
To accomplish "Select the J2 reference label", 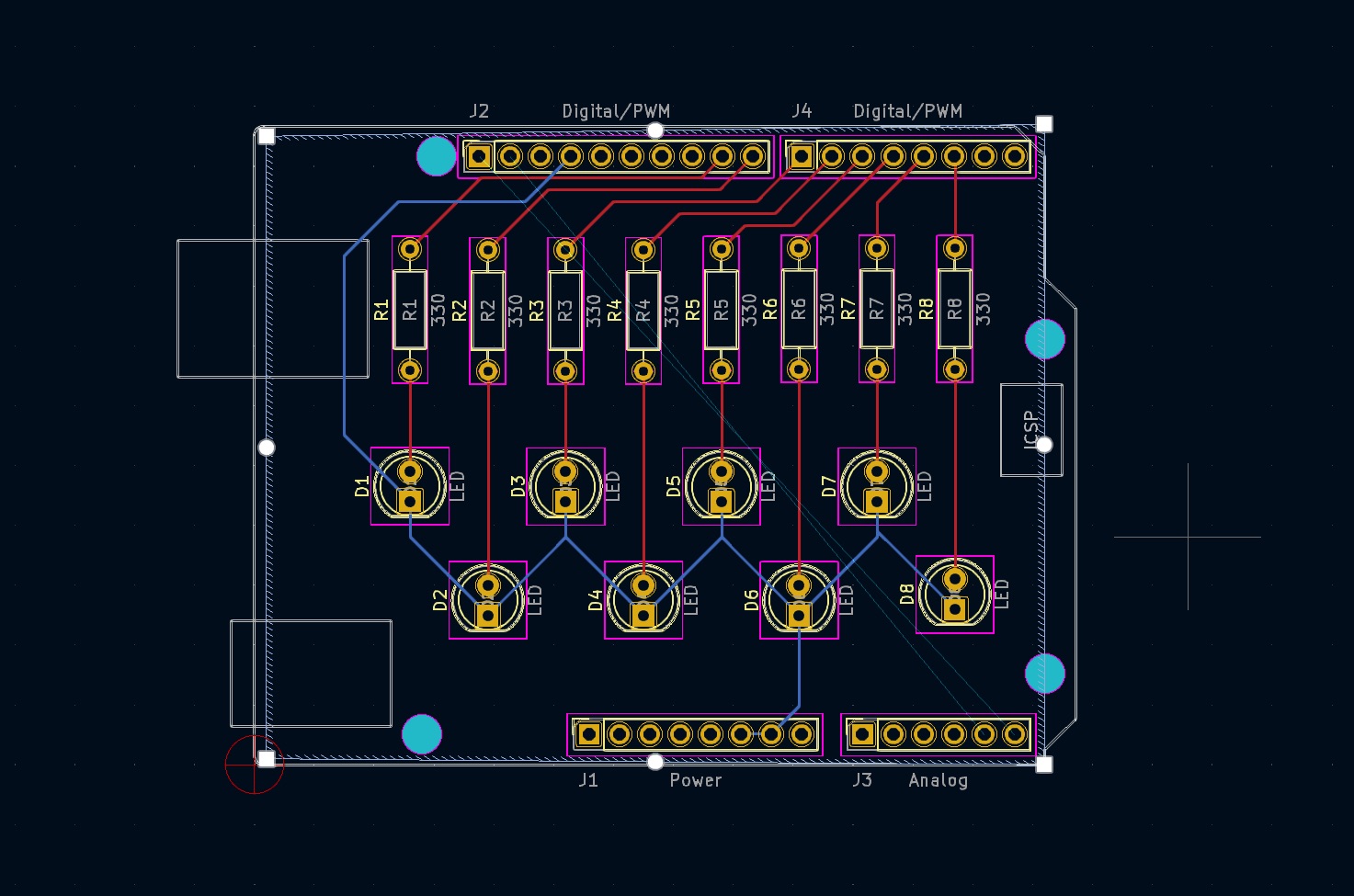I will (479, 111).
